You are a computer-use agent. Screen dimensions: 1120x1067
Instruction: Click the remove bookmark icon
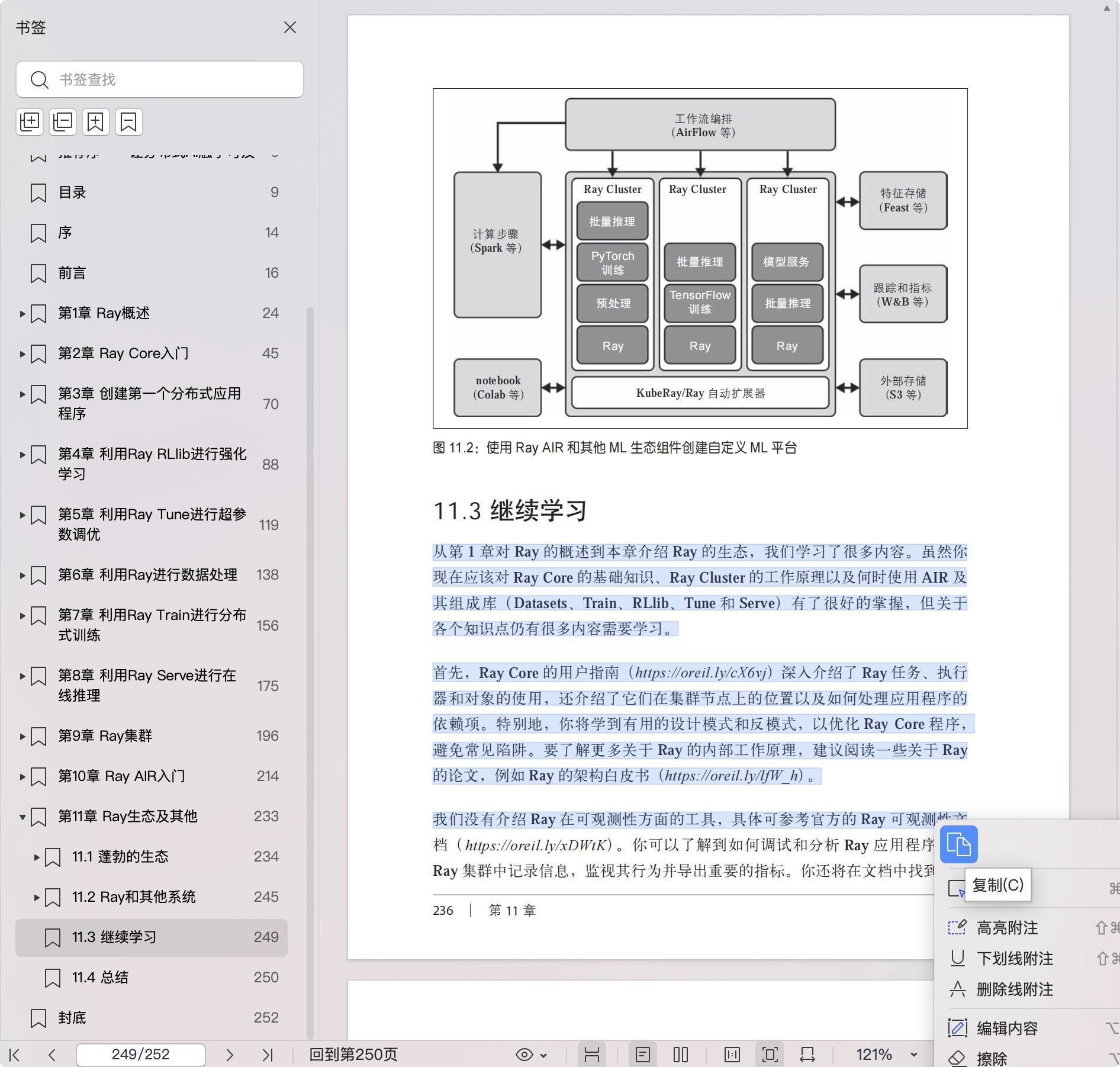click(129, 122)
